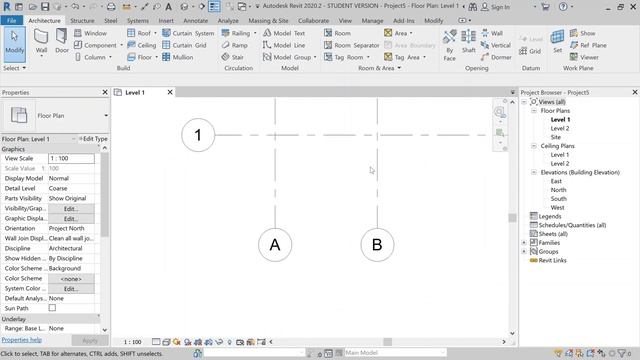
Task: Toggle the Sun Path checkbox
Action: point(52,308)
